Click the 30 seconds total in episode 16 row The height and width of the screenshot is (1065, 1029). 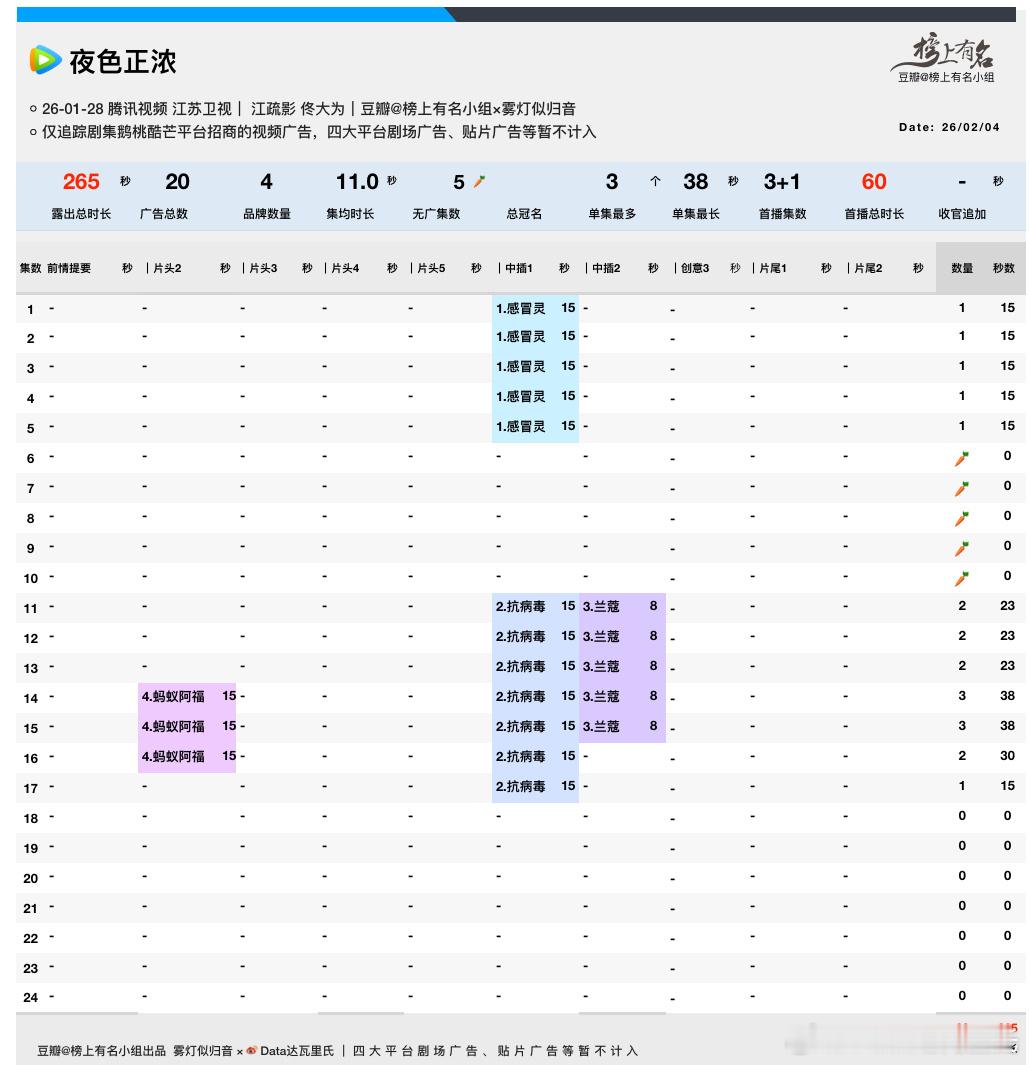[1007, 755]
